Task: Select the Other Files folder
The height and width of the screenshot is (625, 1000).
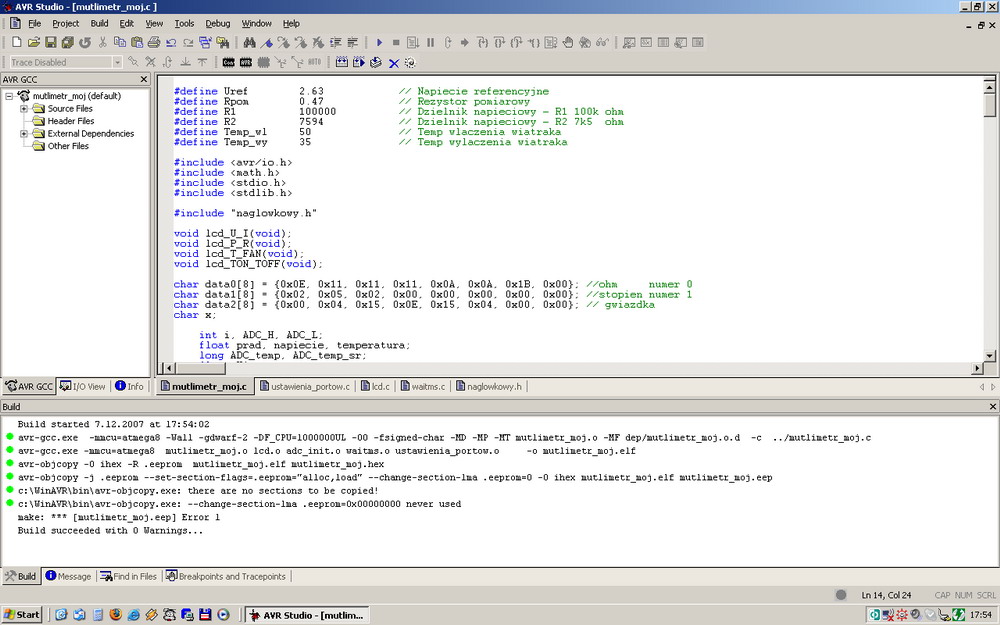Action: pos(68,146)
